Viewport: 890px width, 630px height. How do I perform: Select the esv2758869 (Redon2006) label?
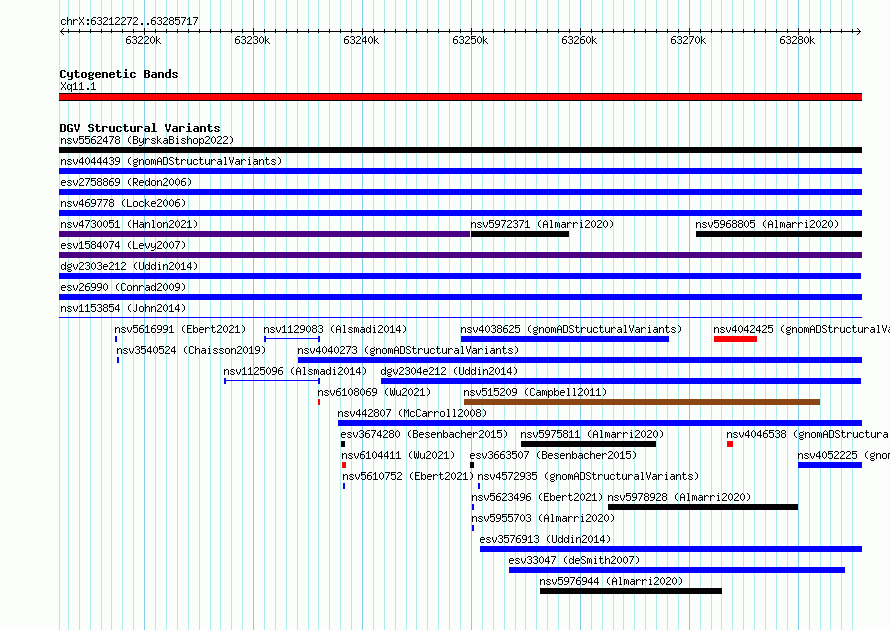click(x=126, y=182)
